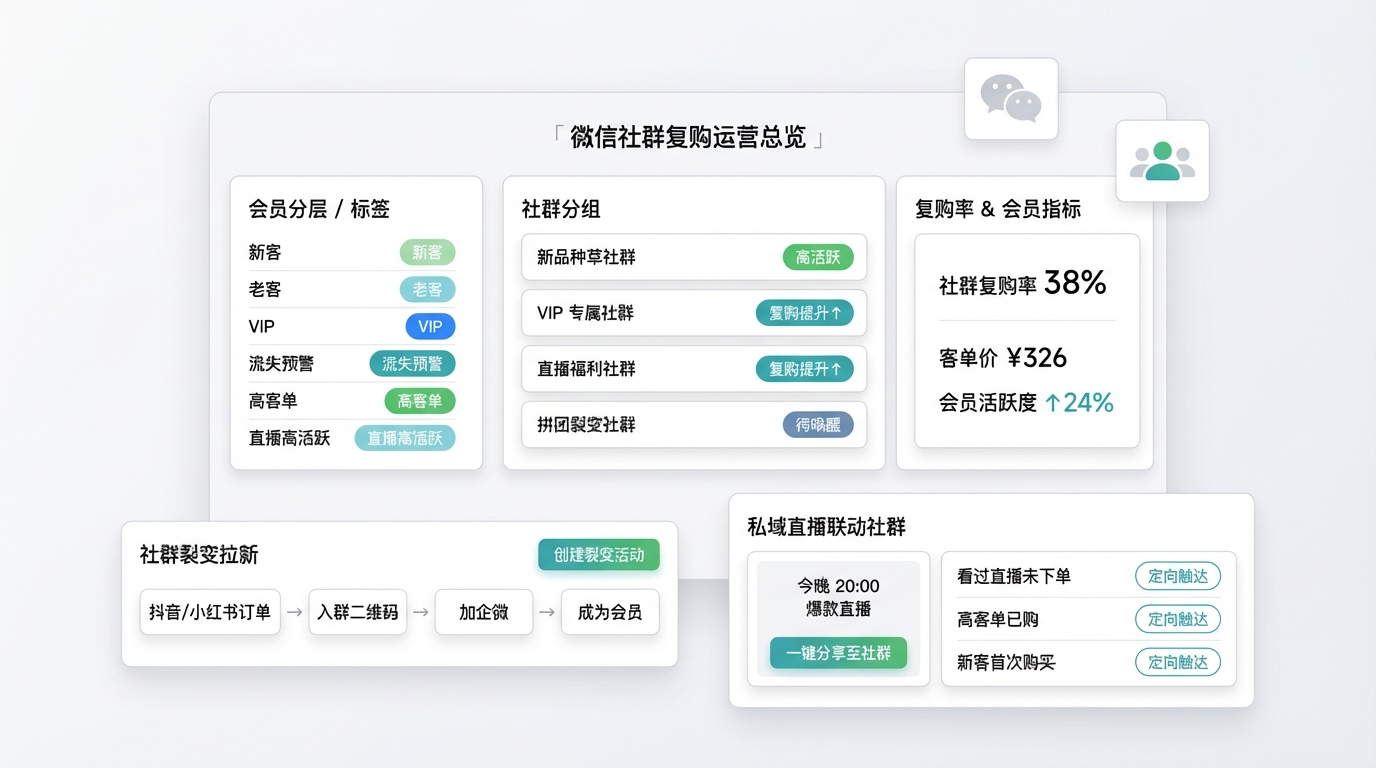Click the 流失预警 tag badge
This screenshot has width=1376, height=768.
[412, 364]
